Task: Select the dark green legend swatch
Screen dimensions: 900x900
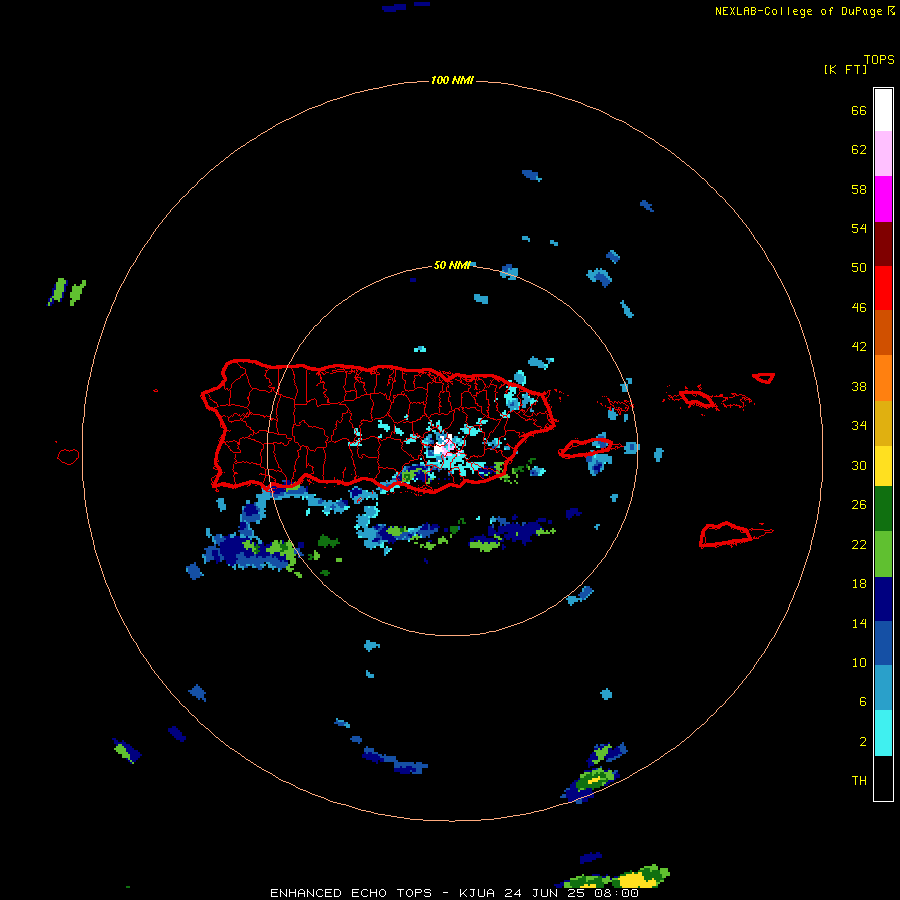Action: tap(883, 509)
